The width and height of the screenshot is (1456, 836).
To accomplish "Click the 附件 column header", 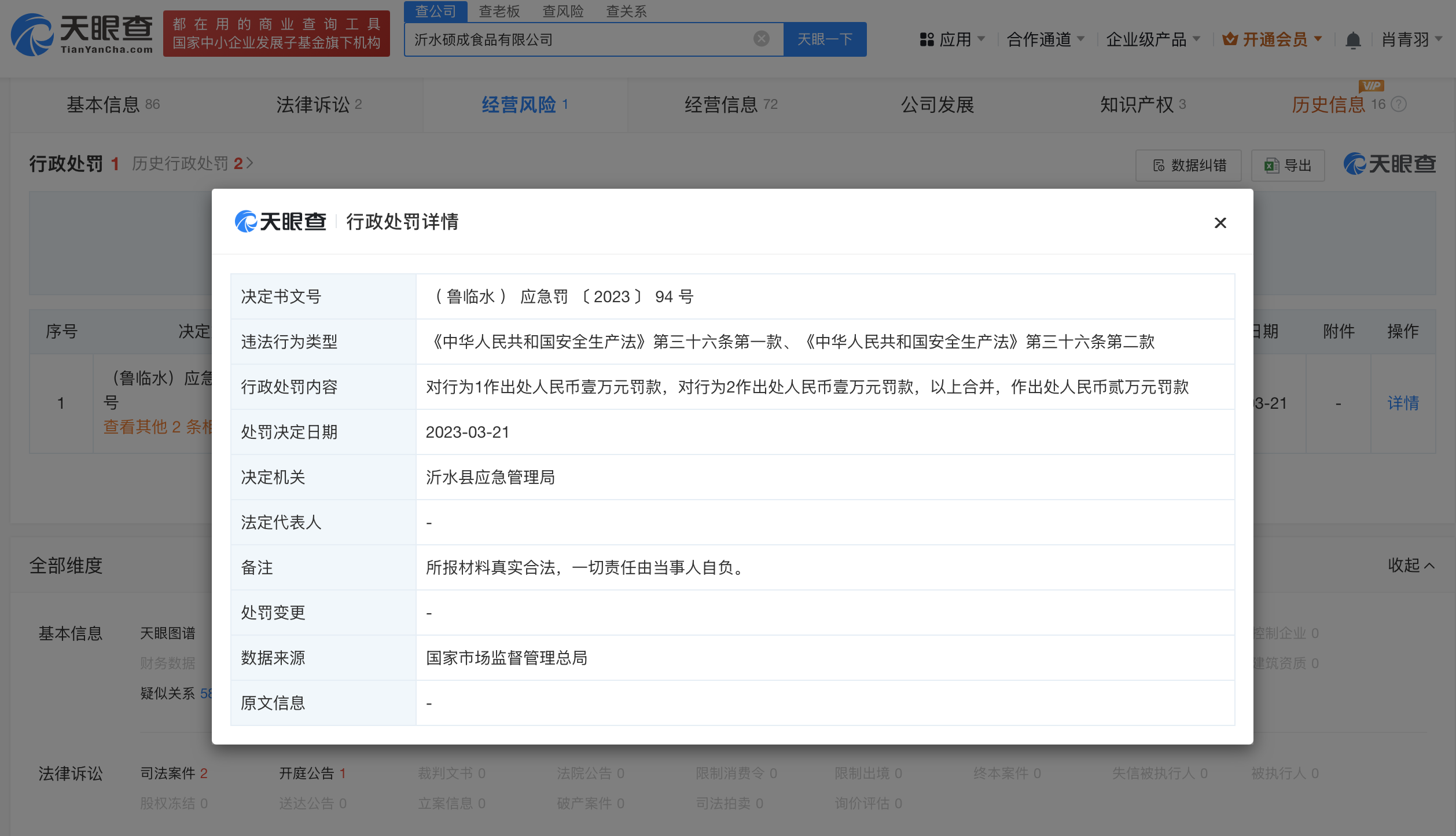I will (x=1339, y=331).
